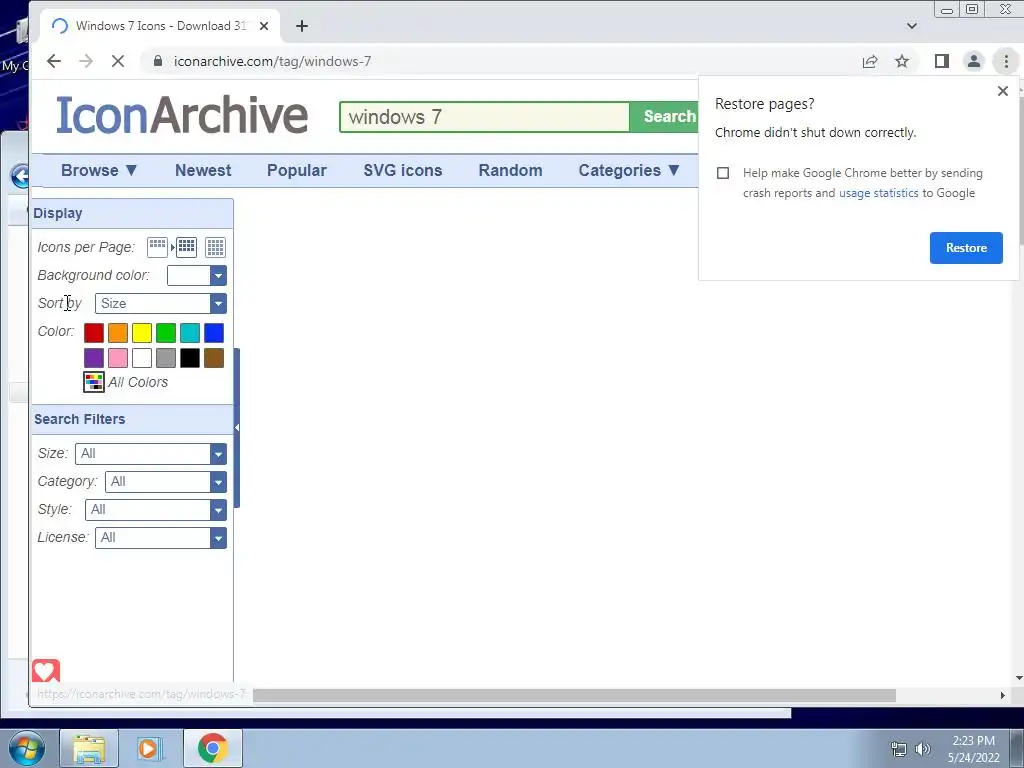Expand the Categories menu
The image size is (1024, 768).
(630, 170)
